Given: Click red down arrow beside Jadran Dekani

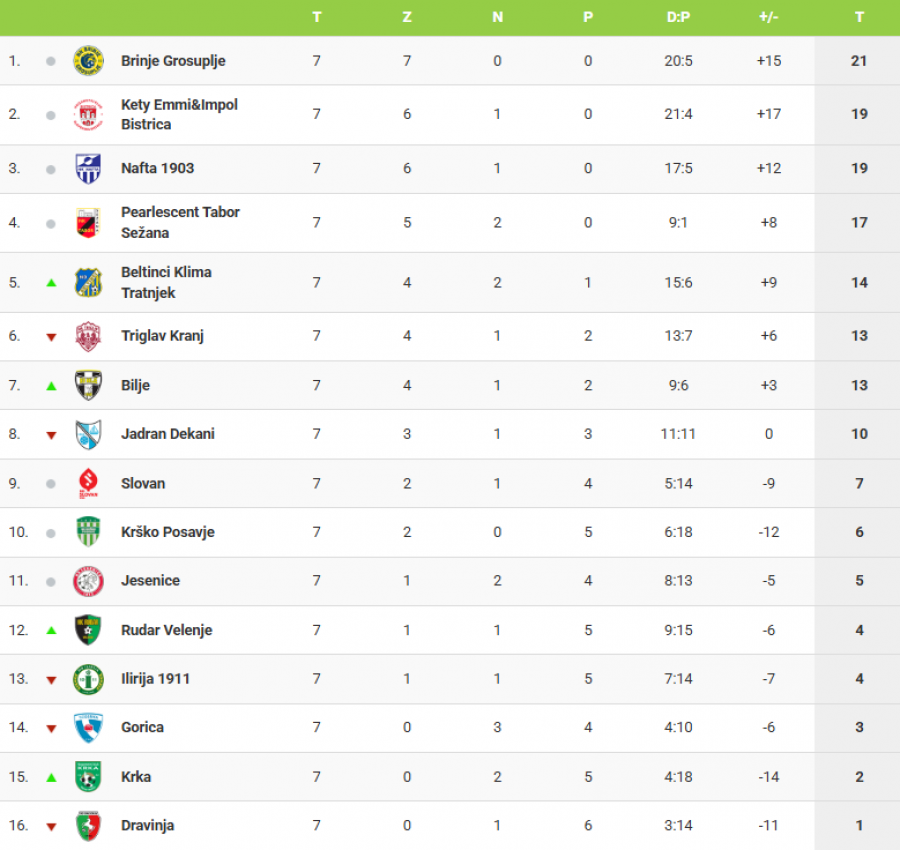Looking at the screenshot, I should click(51, 435).
